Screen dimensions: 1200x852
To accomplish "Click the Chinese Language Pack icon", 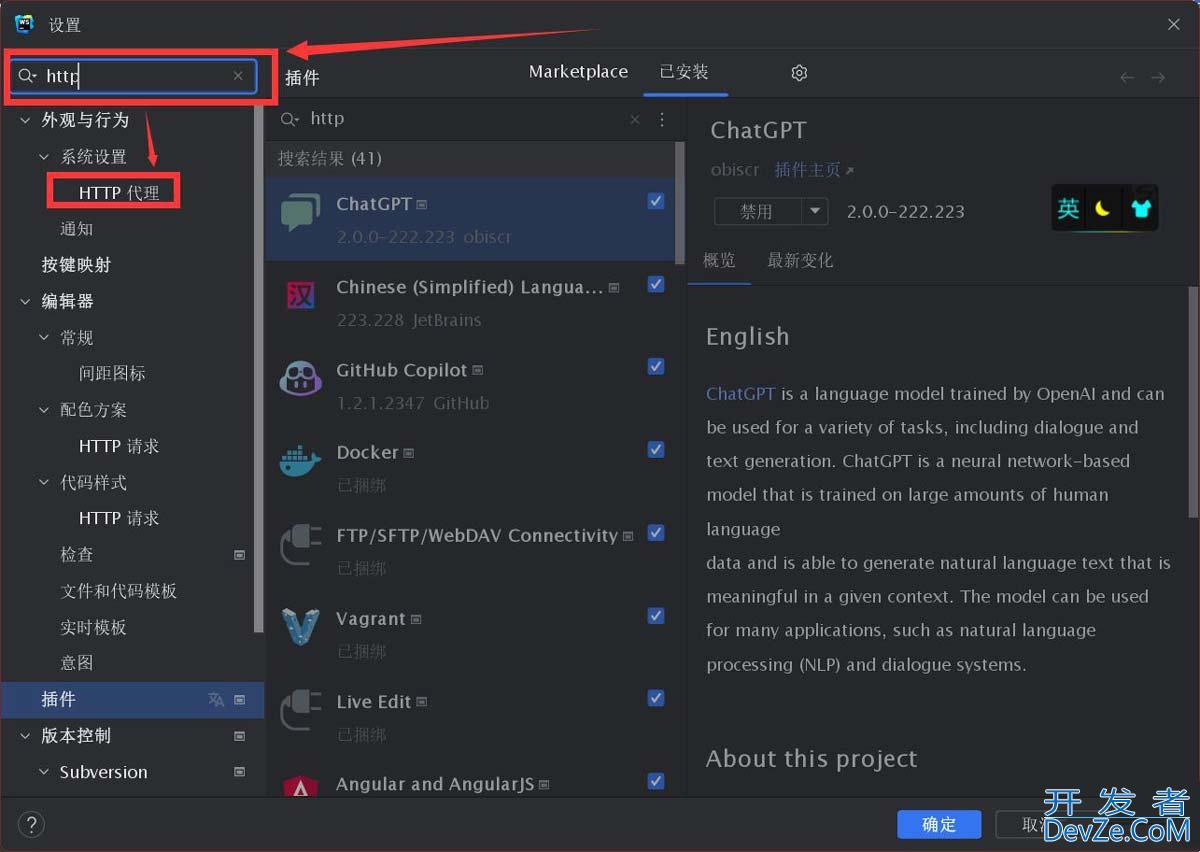I will [300, 296].
